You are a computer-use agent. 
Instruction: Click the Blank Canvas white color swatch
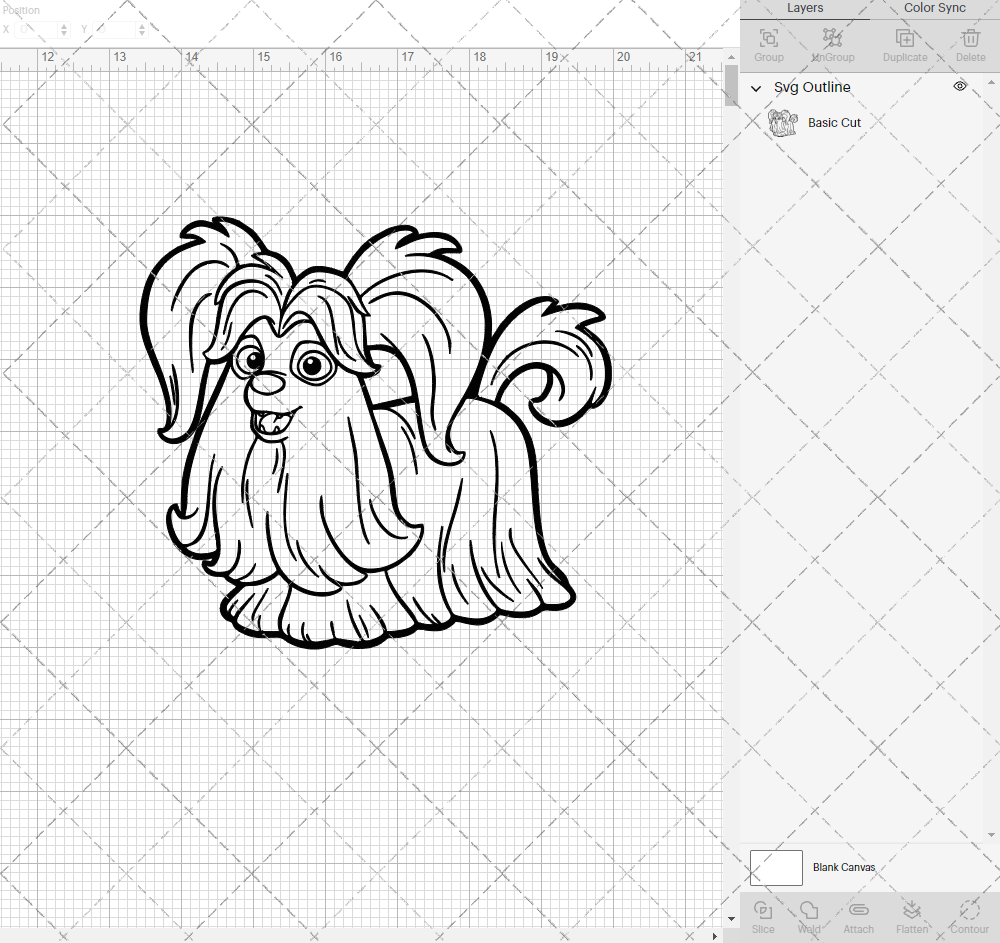[x=776, y=867]
